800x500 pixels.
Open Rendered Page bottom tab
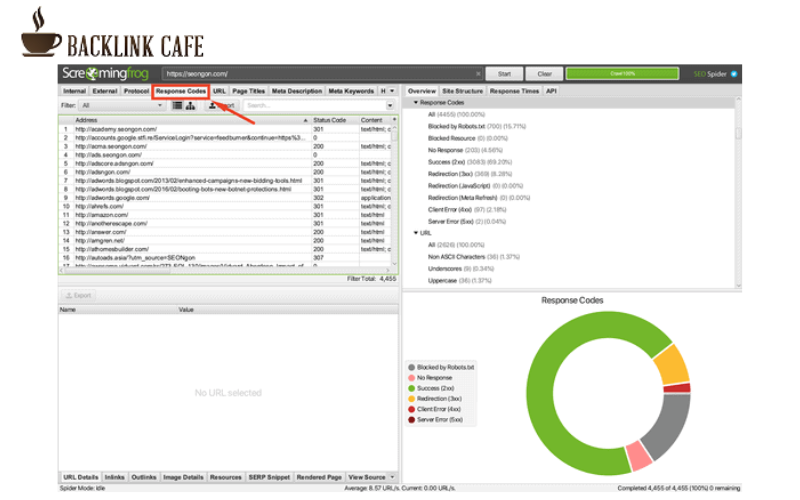[319, 477]
